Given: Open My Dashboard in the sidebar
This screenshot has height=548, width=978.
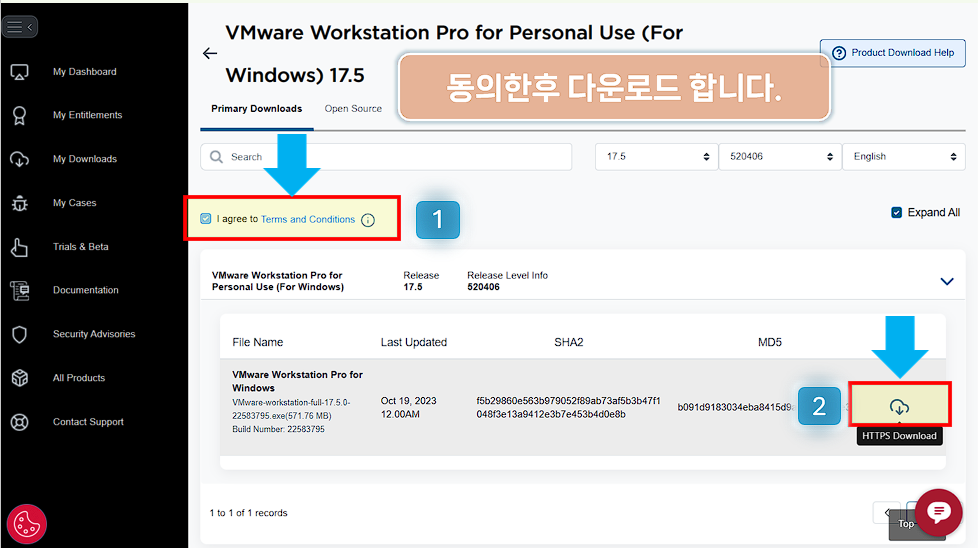Looking at the screenshot, I should coord(85,72).
